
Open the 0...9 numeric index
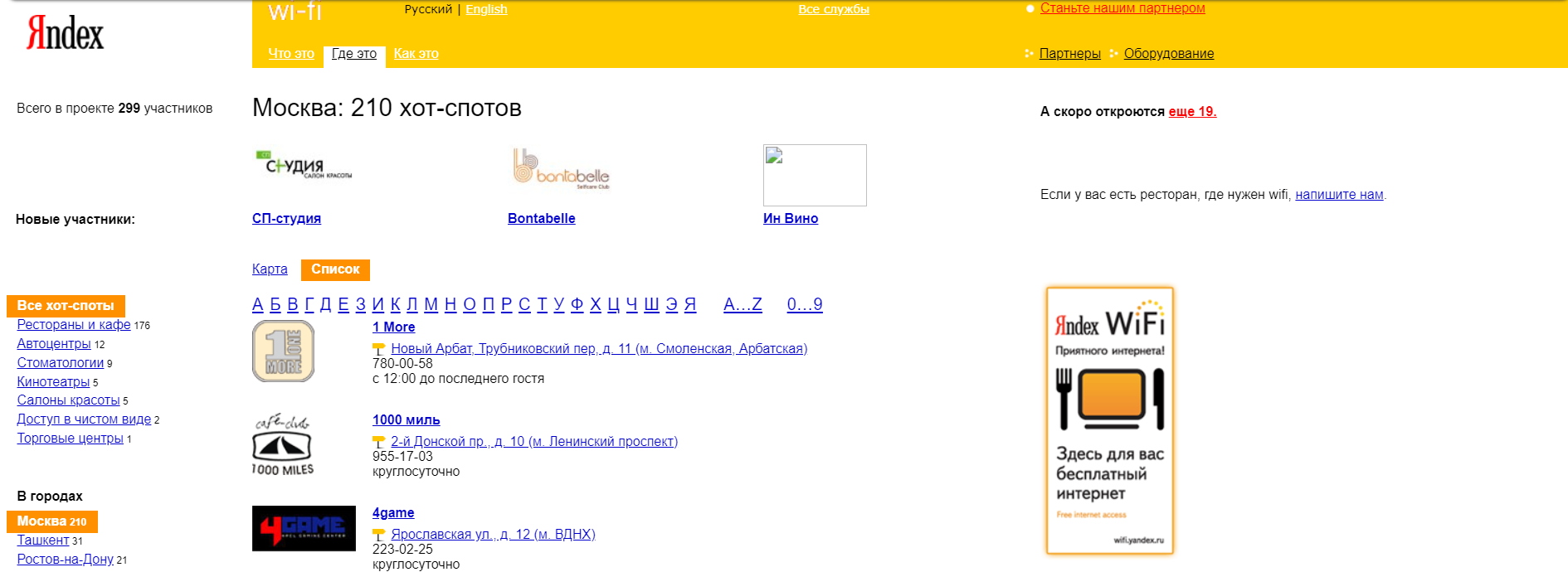(805, 304)
